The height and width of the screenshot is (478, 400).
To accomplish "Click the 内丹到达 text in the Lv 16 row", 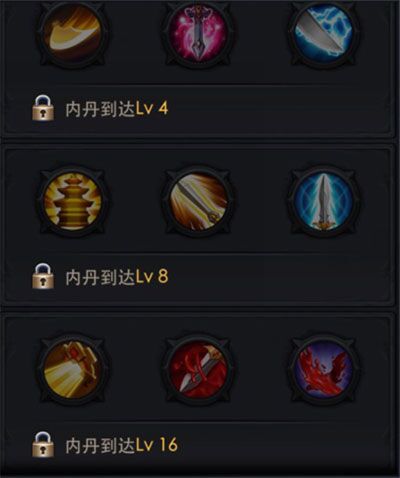I will pyautogui.click(x=100, y=445).
